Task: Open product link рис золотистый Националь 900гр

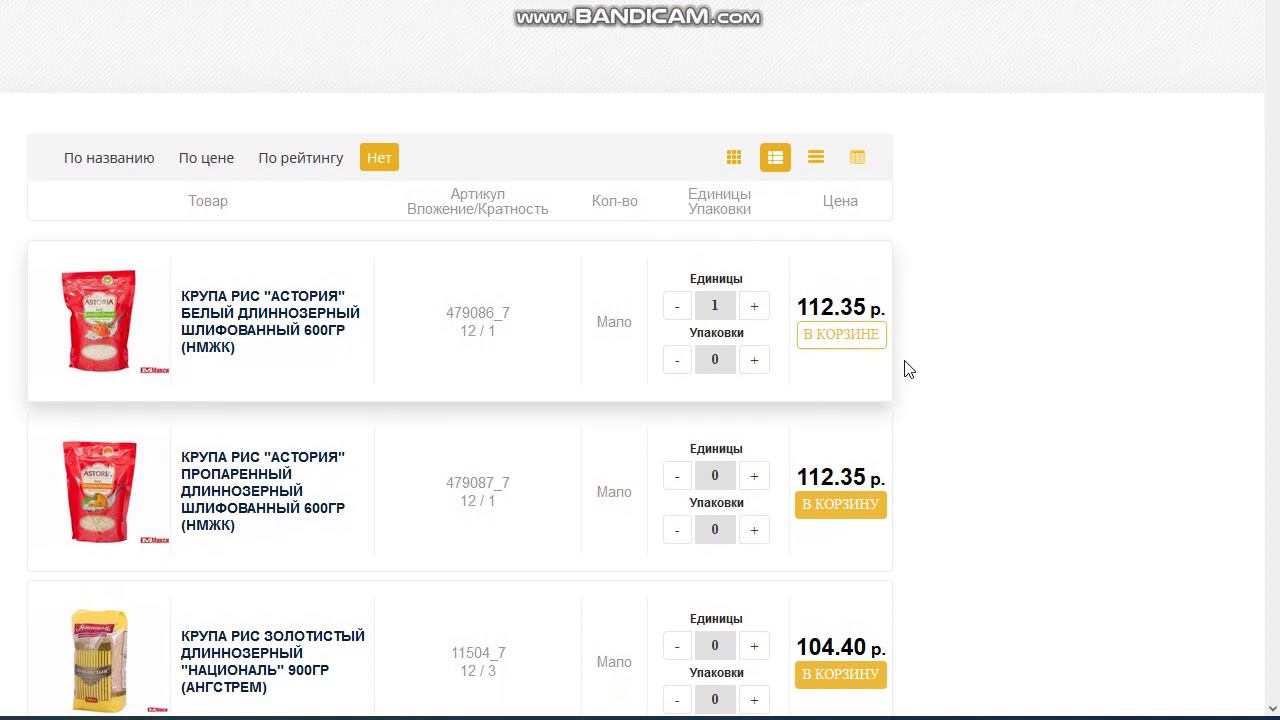Action: (x=273, y=661)
